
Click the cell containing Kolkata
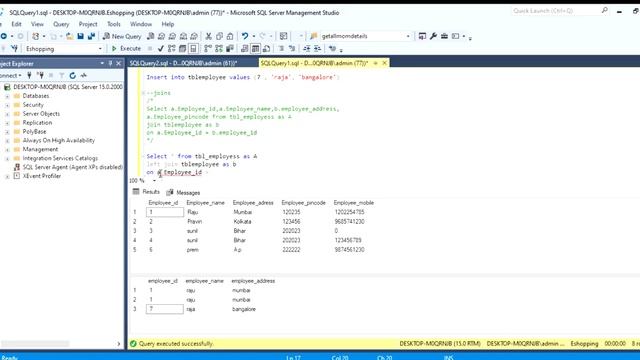point(242,222)
